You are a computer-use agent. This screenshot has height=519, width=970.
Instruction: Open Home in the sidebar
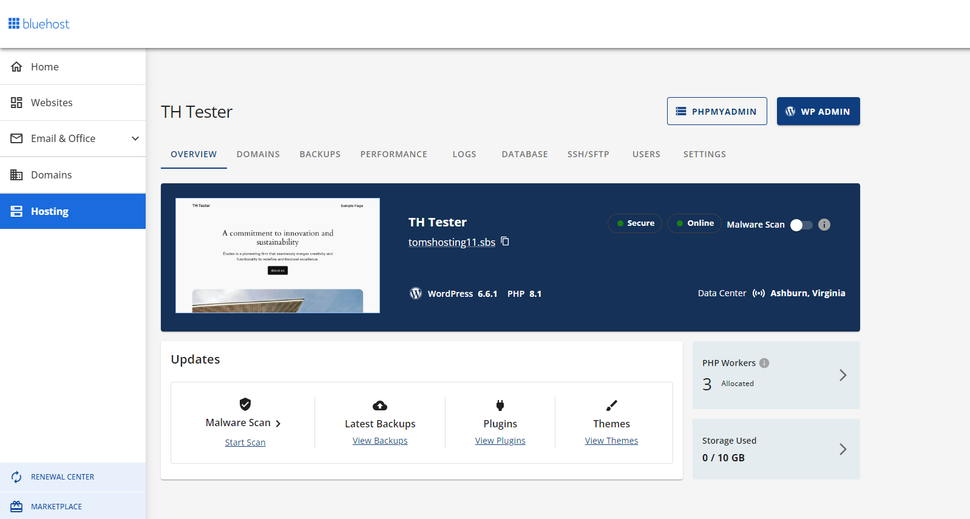point(73,67)
